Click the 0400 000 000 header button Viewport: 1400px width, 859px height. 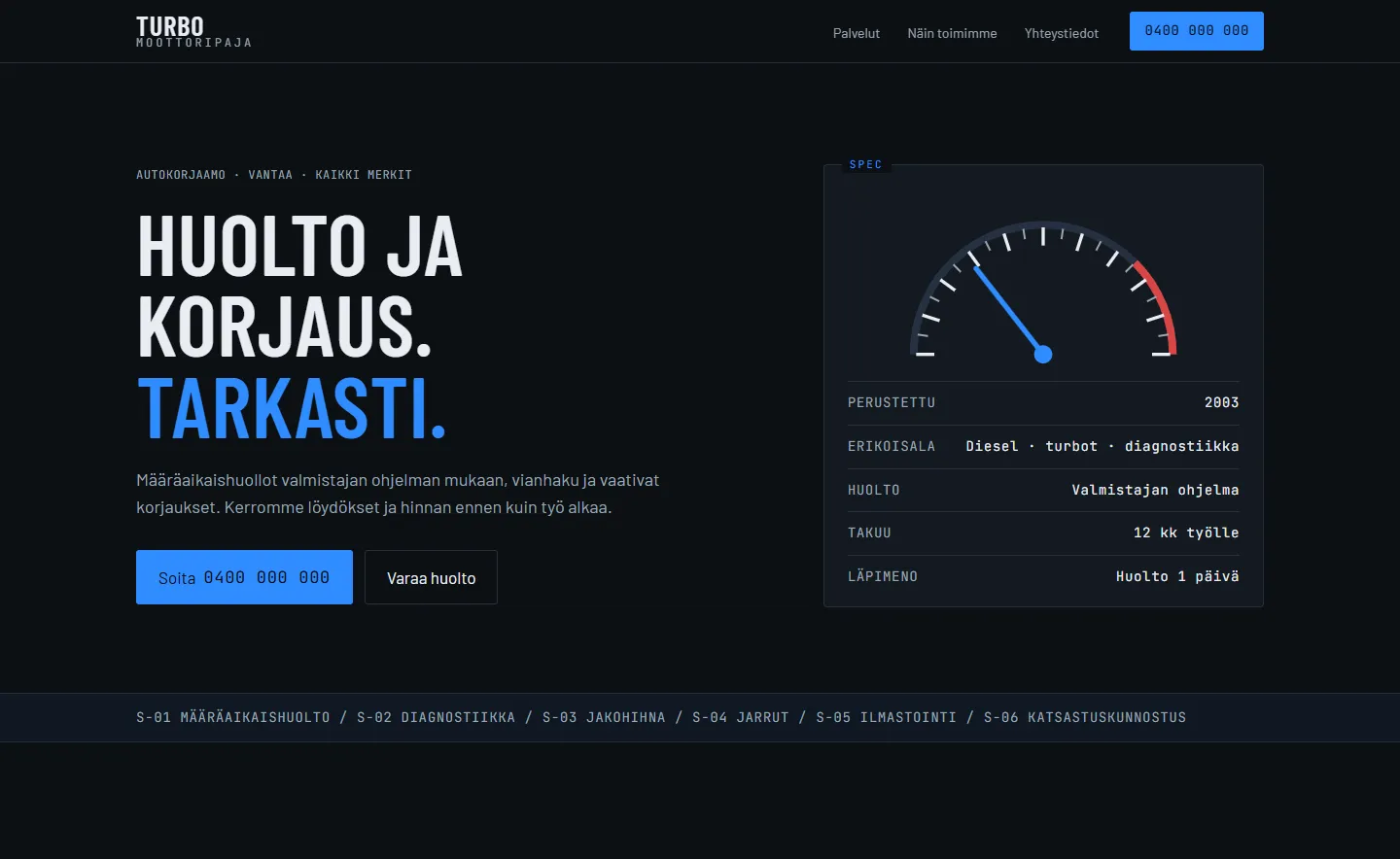tap(1196, 31)
